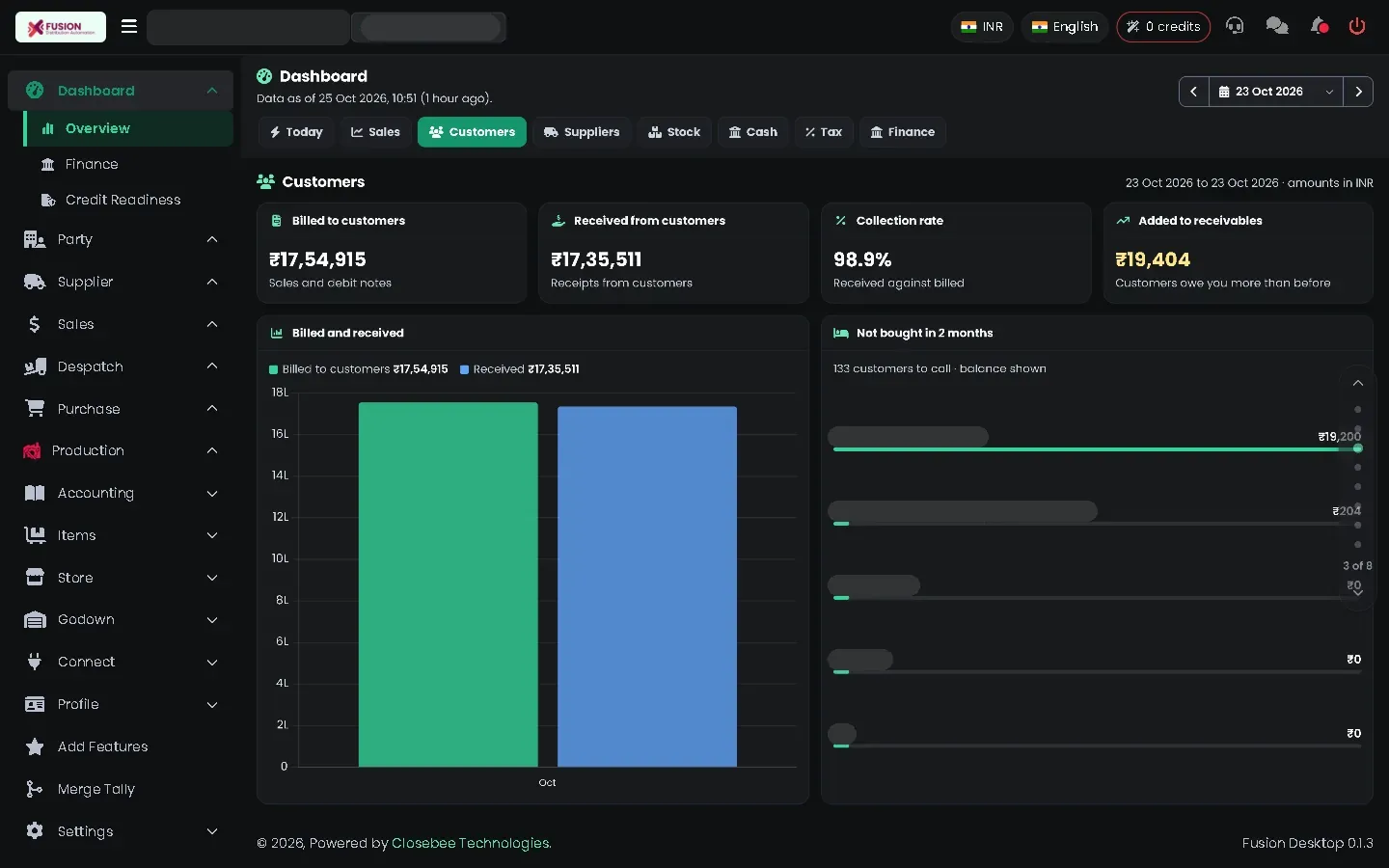The image size is (1389, 868).
Task: Click the customer list page-down arrow
Action: [1358, 592]
